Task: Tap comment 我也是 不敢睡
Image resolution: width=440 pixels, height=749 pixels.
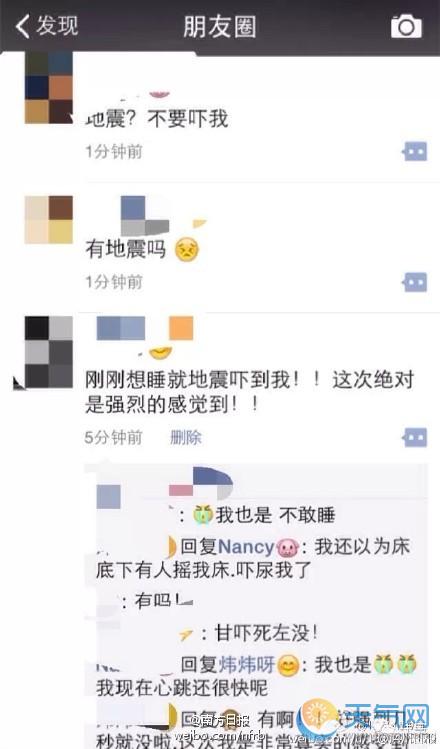Action: [x=275, y=515]
